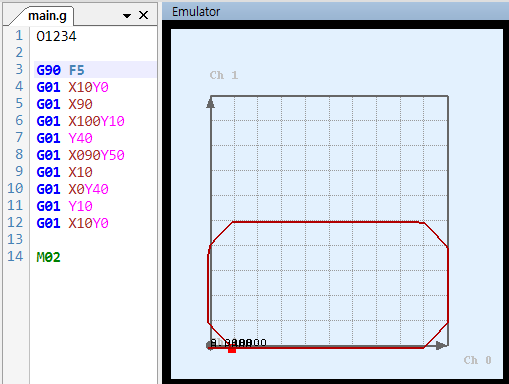The width and height of the screenshot is (509, 384).
Task: Click the M02 program end line
Action: pyautogui.click(x=48, y=257)
